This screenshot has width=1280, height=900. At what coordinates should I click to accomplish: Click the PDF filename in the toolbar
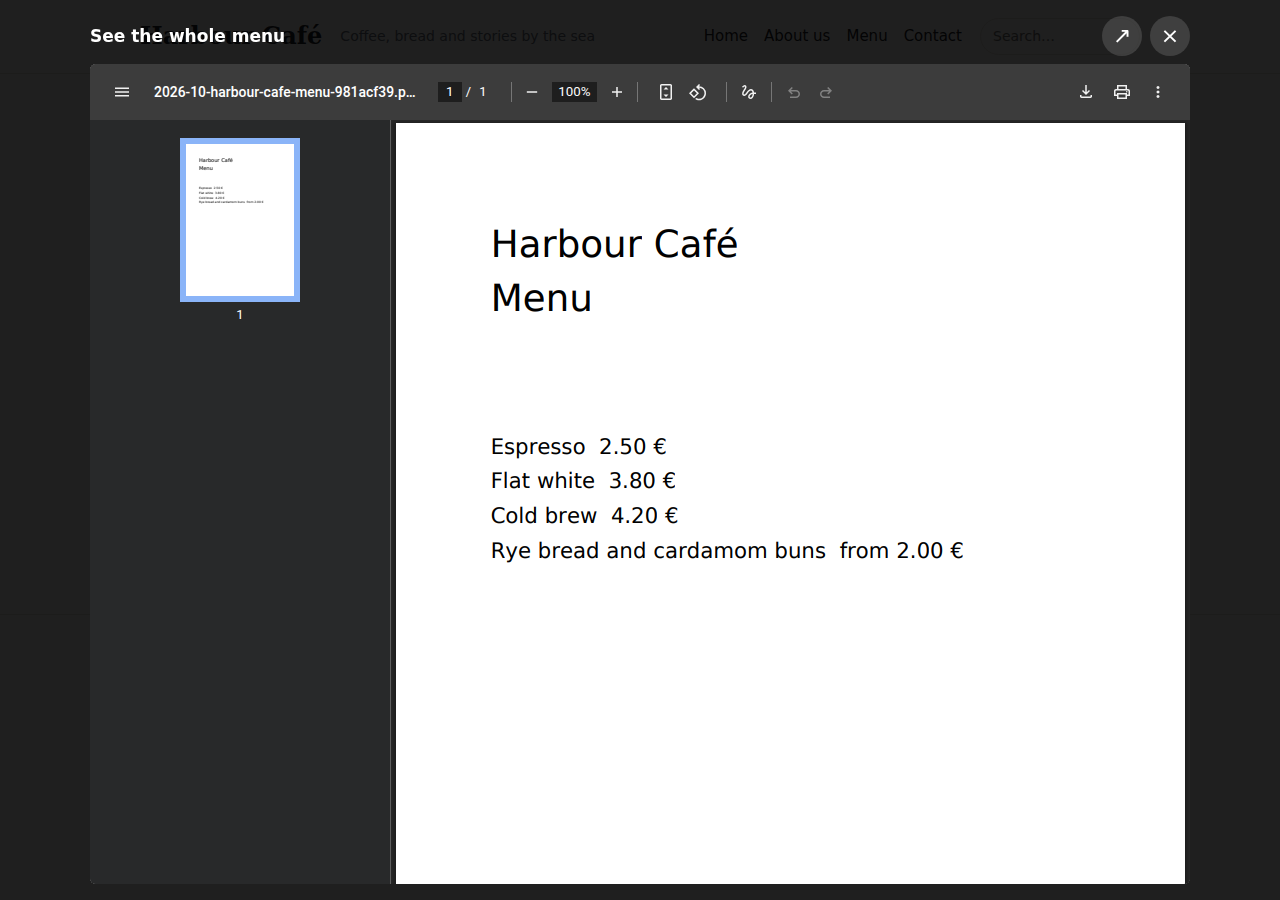[x=285, y=92]
